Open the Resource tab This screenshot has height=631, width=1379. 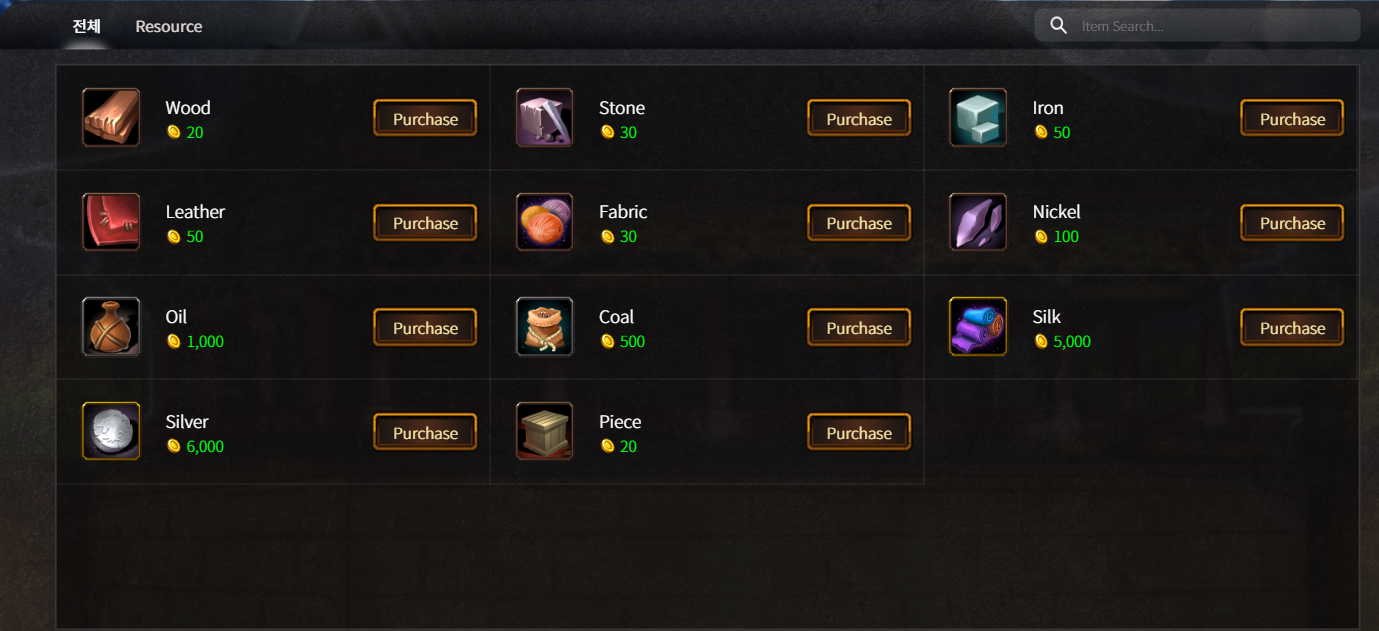[168, 26]
